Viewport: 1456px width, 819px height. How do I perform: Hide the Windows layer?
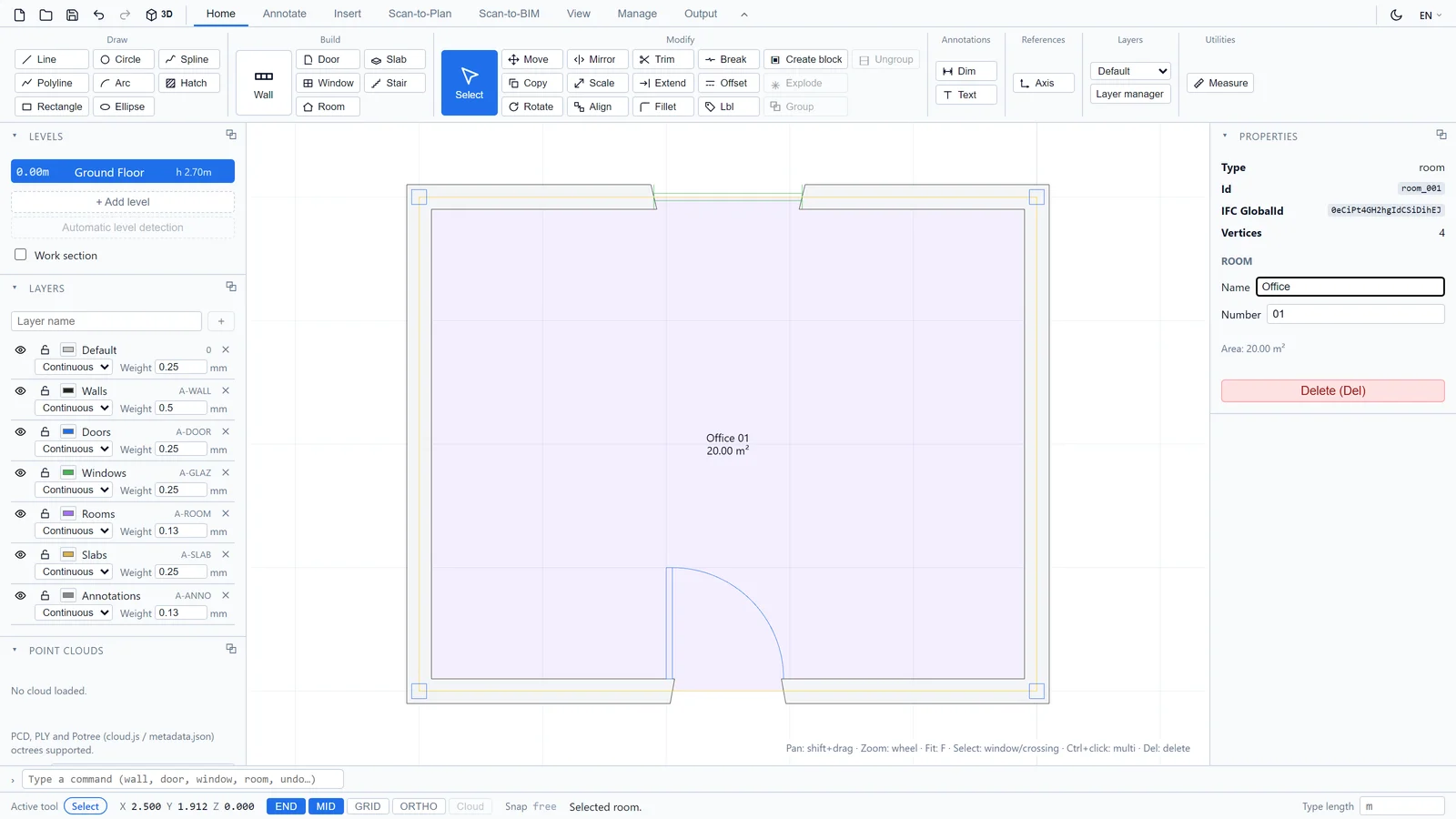click(20, 472)
